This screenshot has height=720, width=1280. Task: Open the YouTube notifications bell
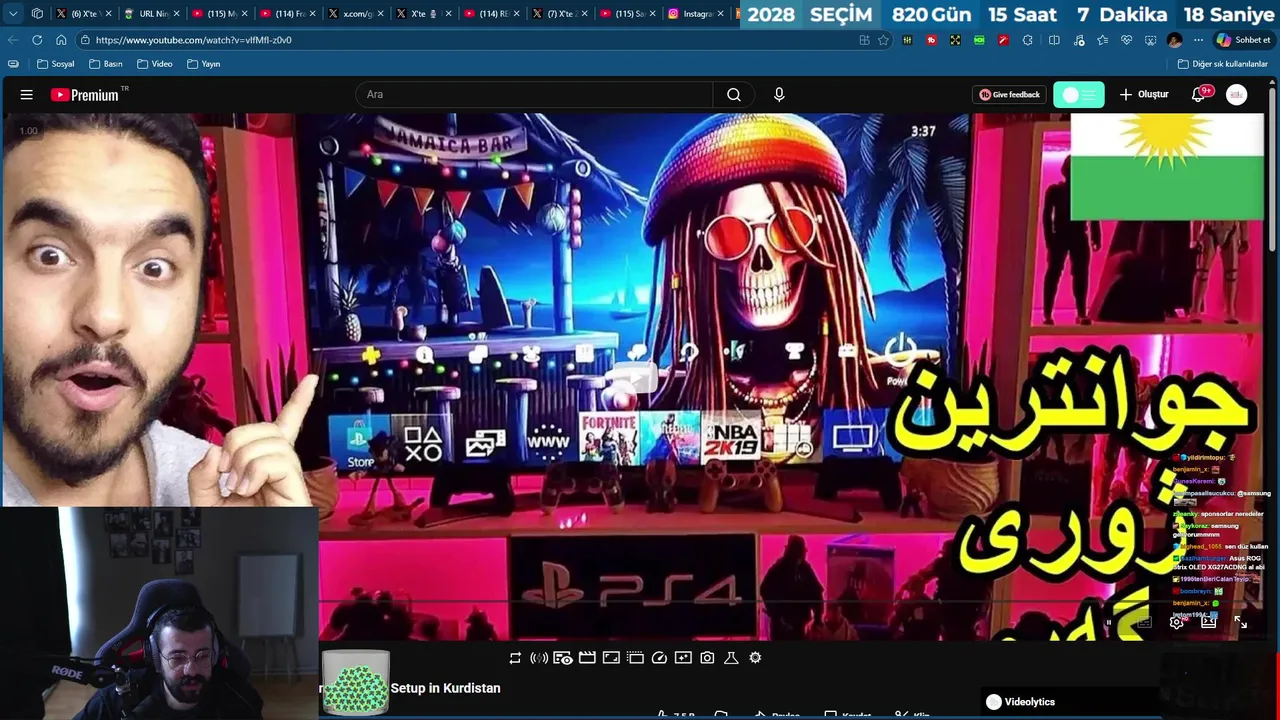1198,94
